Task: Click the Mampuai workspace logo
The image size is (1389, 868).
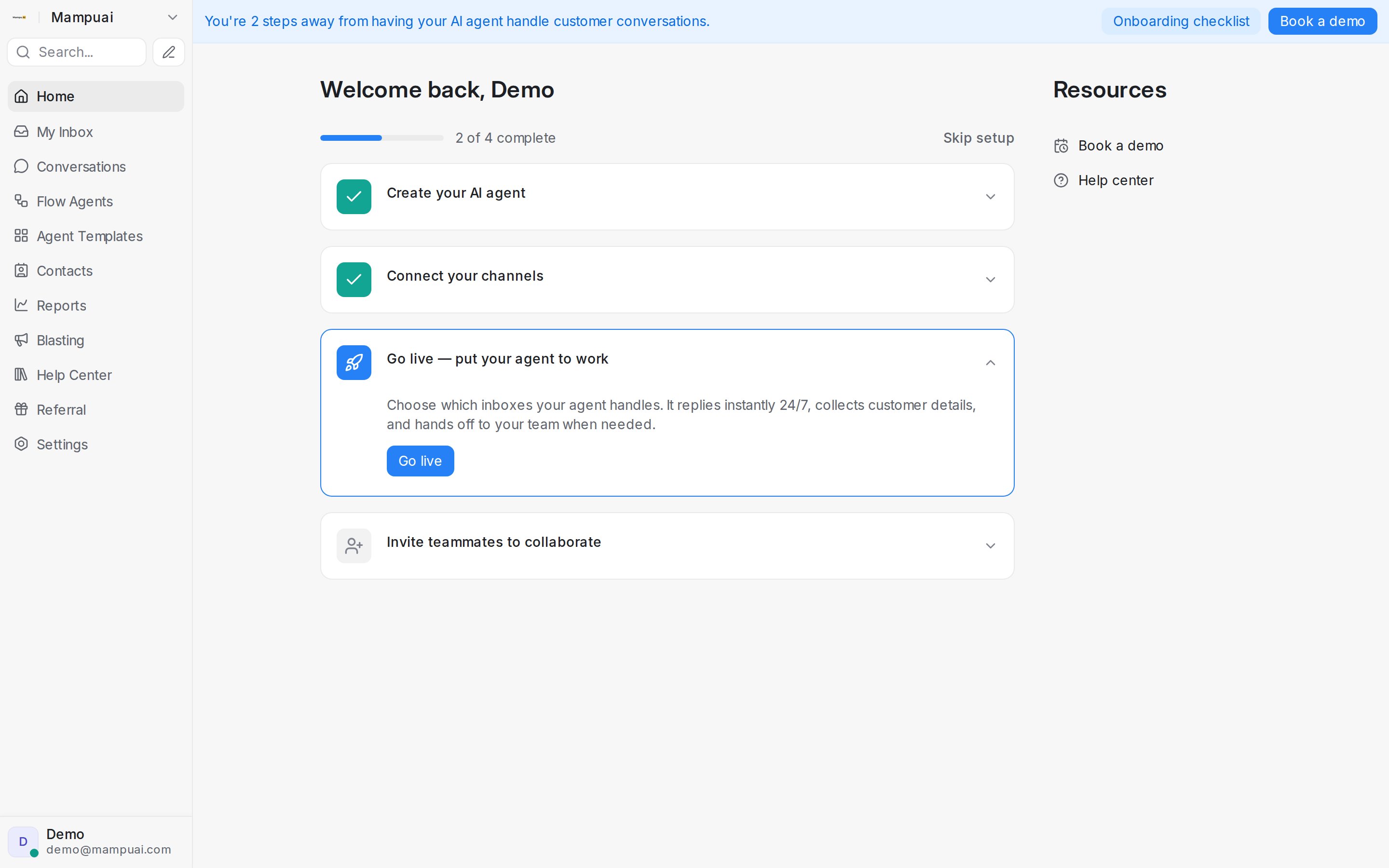Action: point(19,17)
